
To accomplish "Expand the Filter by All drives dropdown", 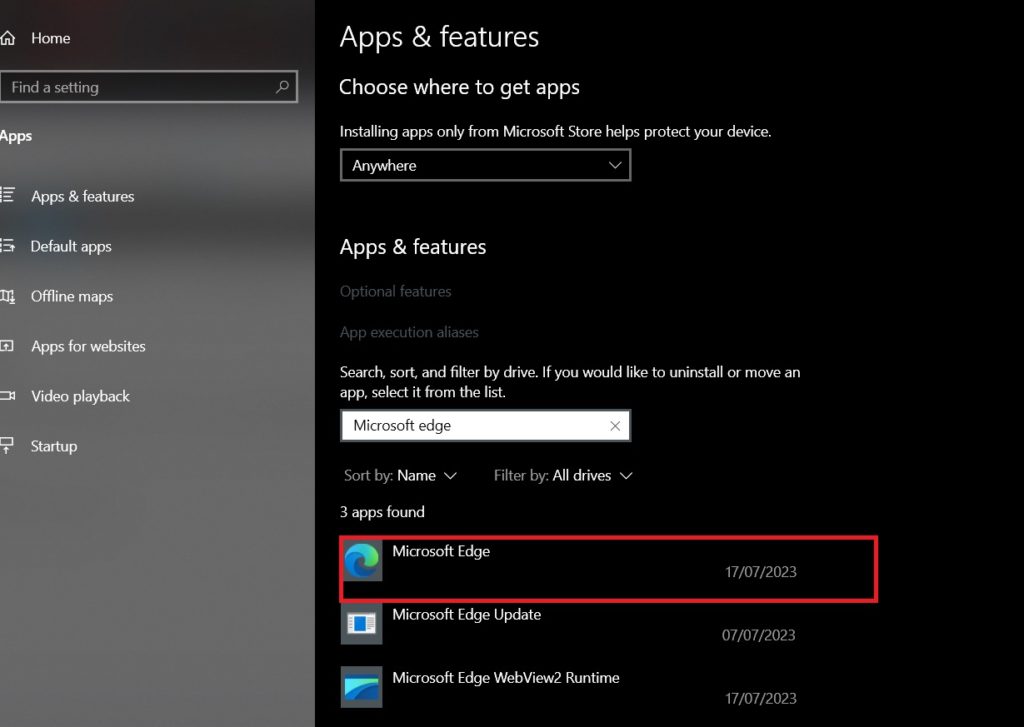I will 563,475.
